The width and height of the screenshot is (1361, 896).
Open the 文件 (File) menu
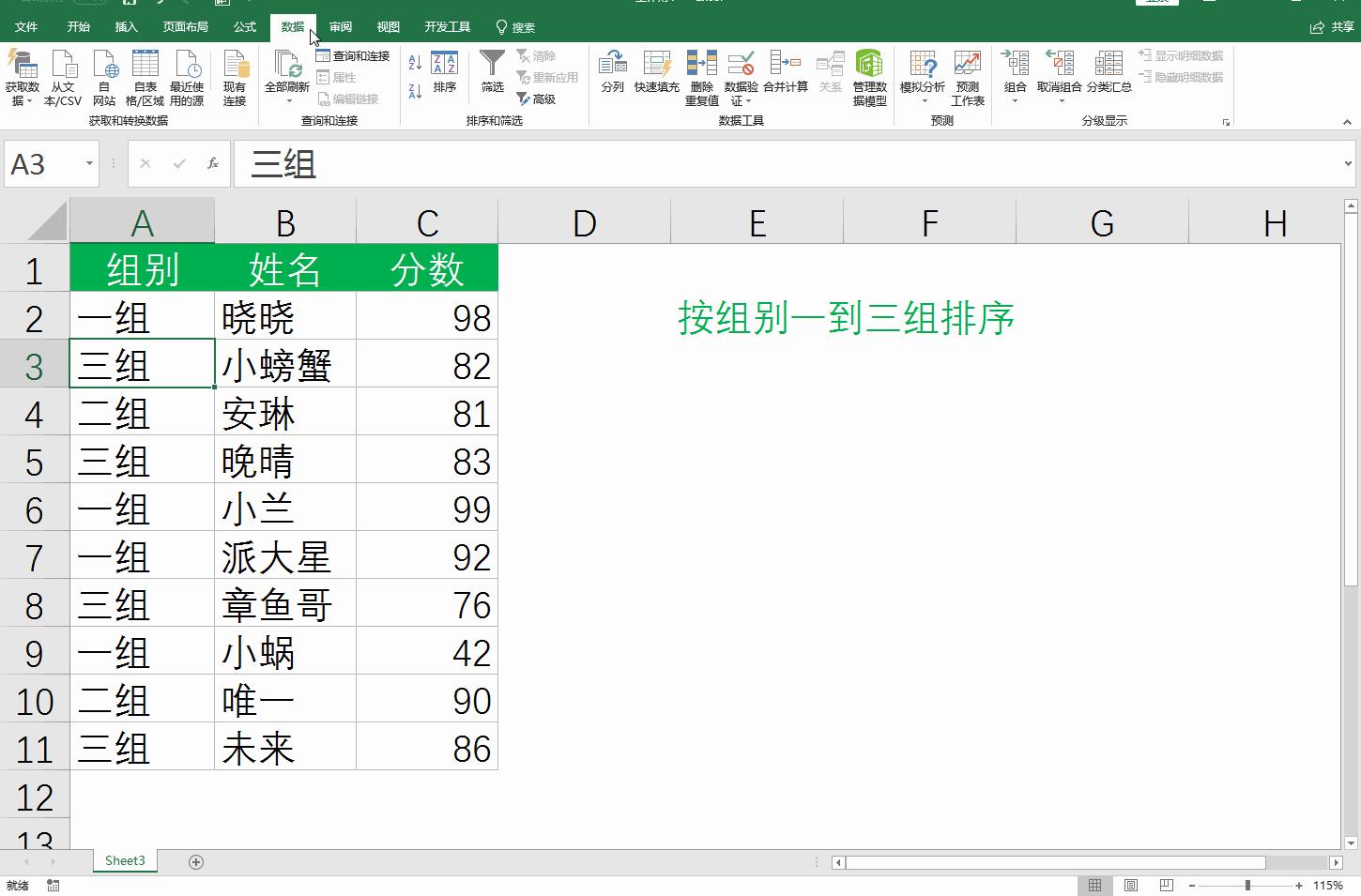pos(27,26)
